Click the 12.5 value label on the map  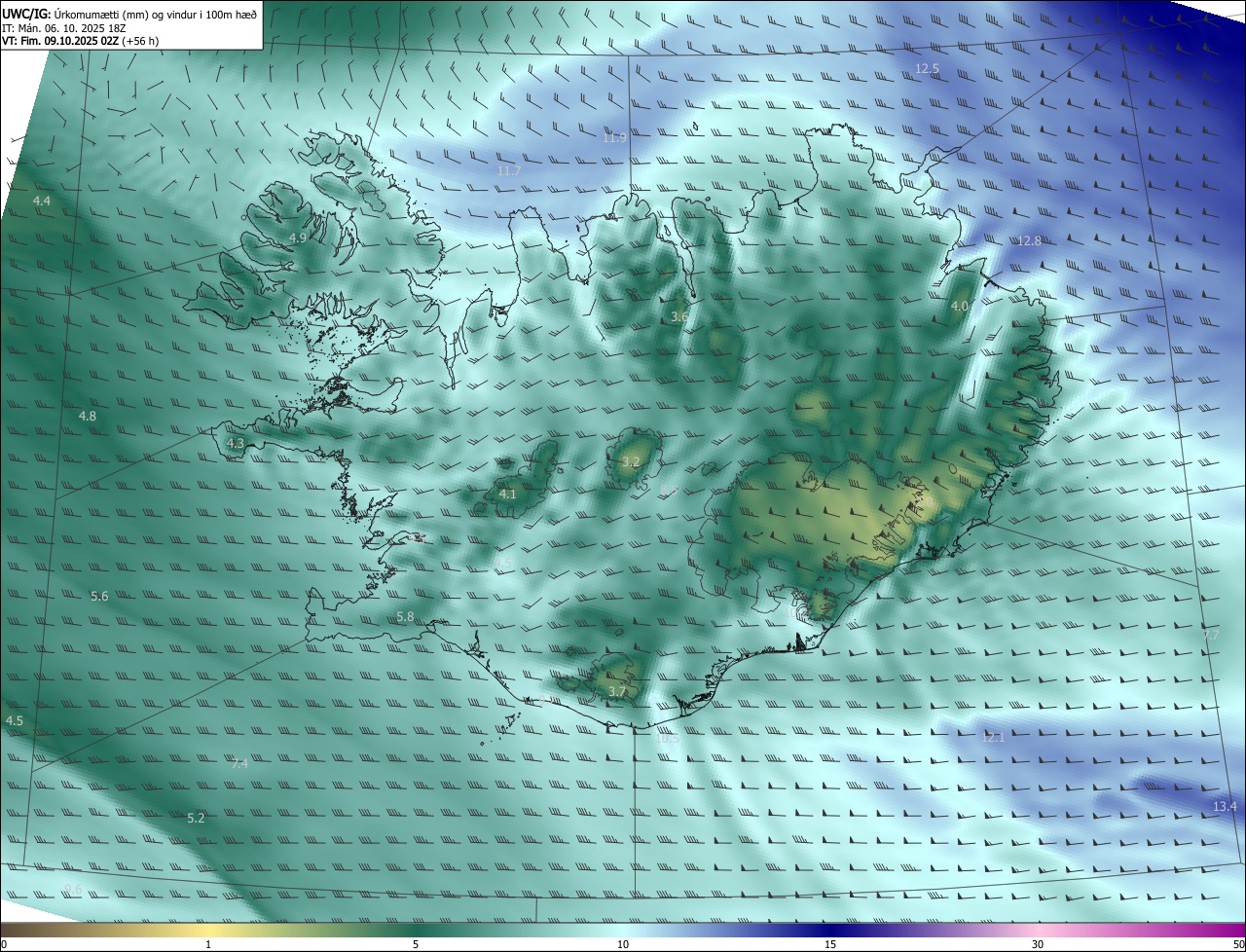[x=927, y=69]
